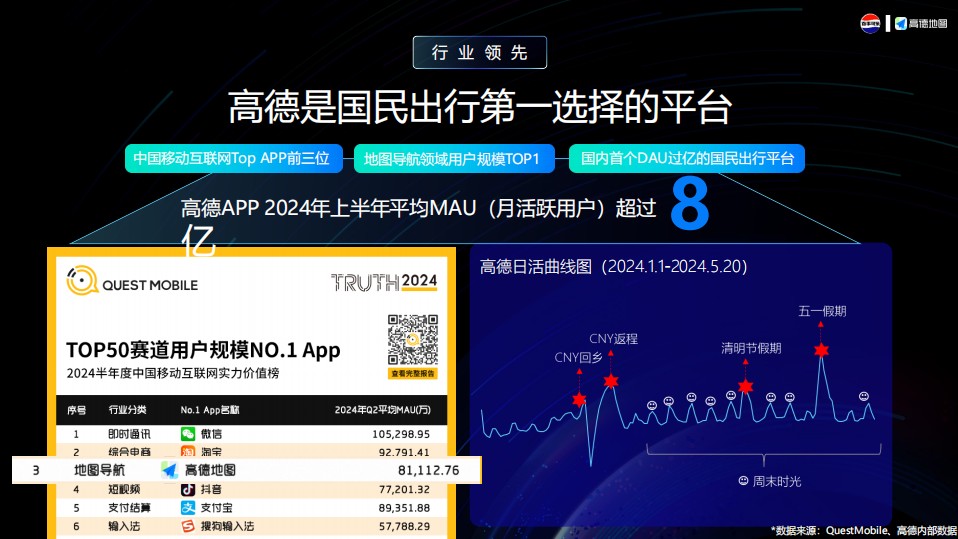
Task: Click the red star under 五一假期
Action: point(821,350)
